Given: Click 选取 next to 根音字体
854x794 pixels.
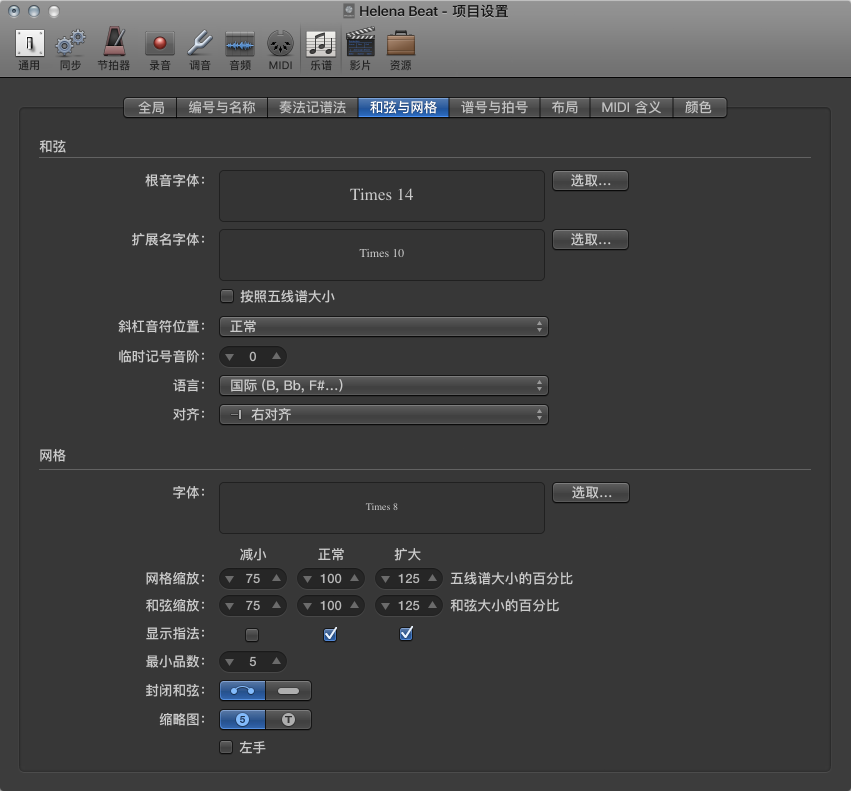Looking at the screenshot, I should click(590, 180).
